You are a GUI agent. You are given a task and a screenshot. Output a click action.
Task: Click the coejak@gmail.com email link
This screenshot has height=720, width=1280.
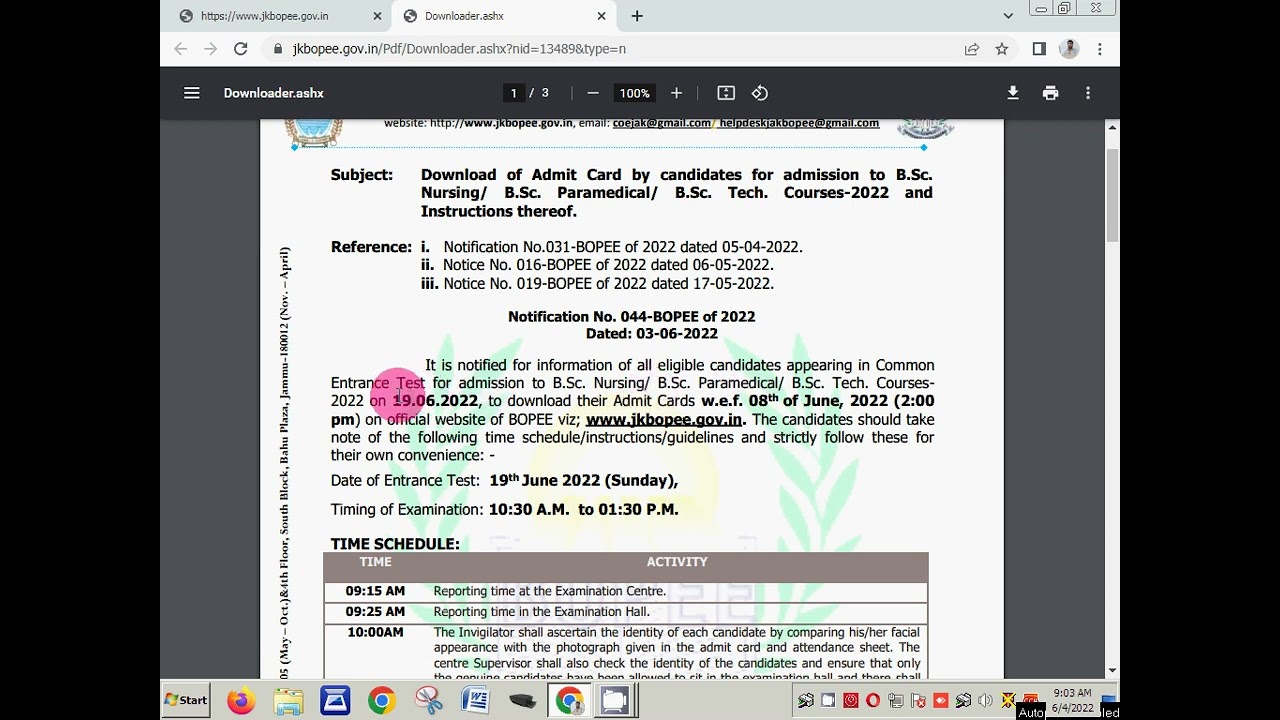pos(661,123)
